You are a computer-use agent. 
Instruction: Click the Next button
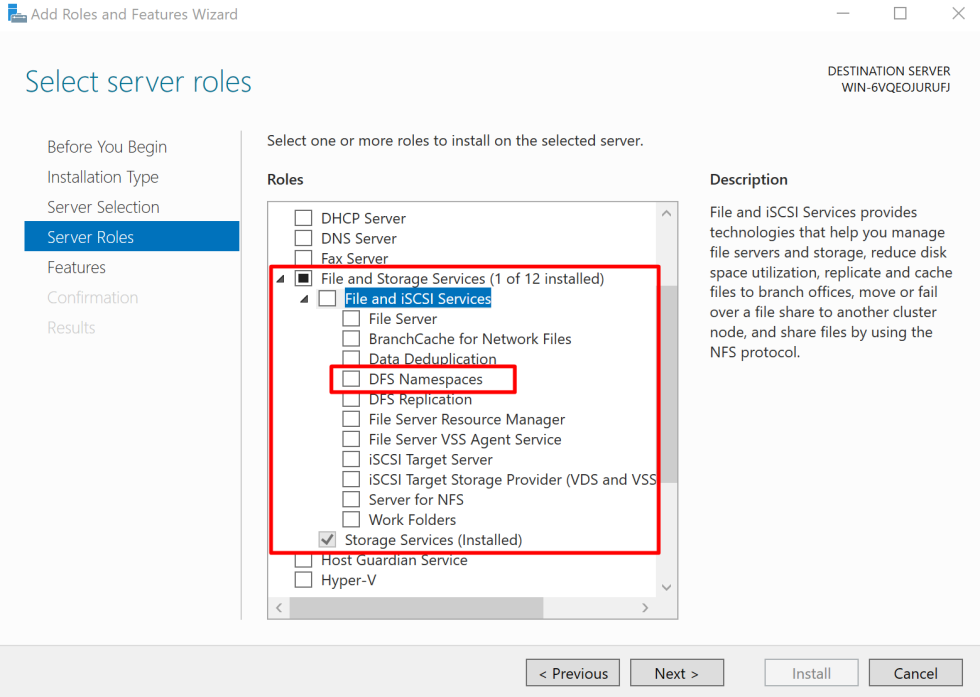[x=677, y=672]
